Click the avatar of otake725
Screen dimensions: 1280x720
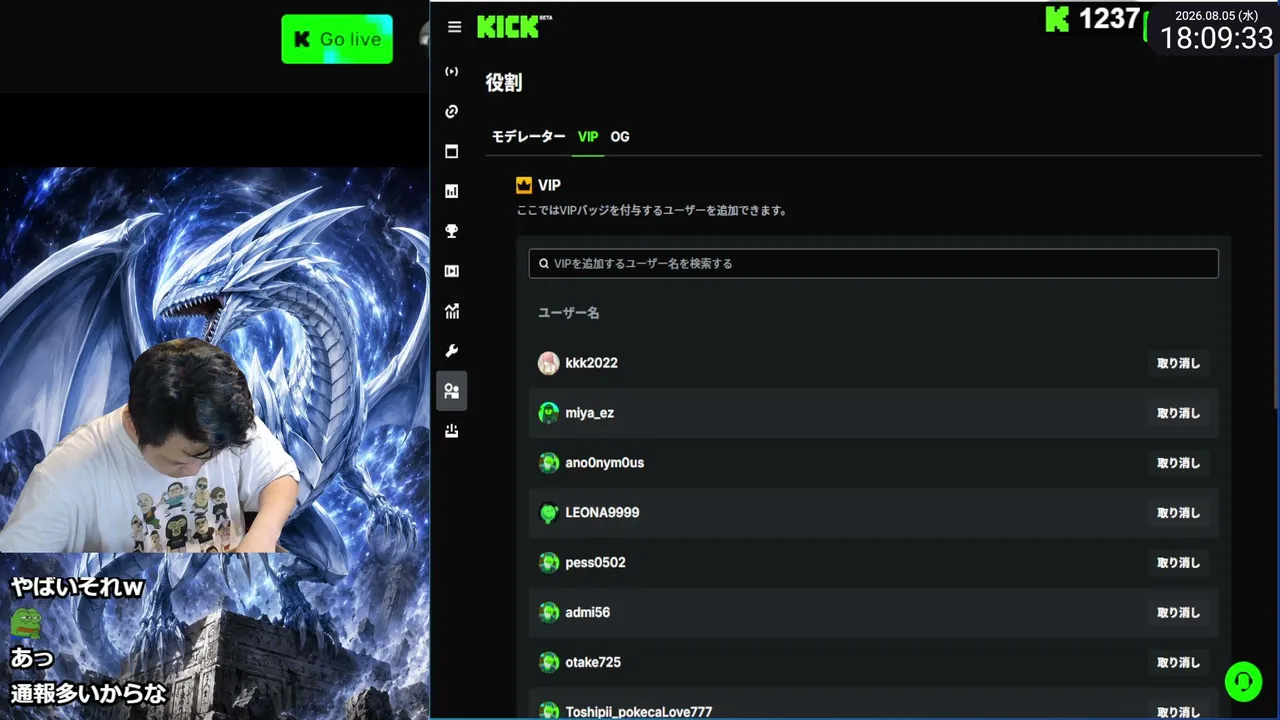coord(548,663)
